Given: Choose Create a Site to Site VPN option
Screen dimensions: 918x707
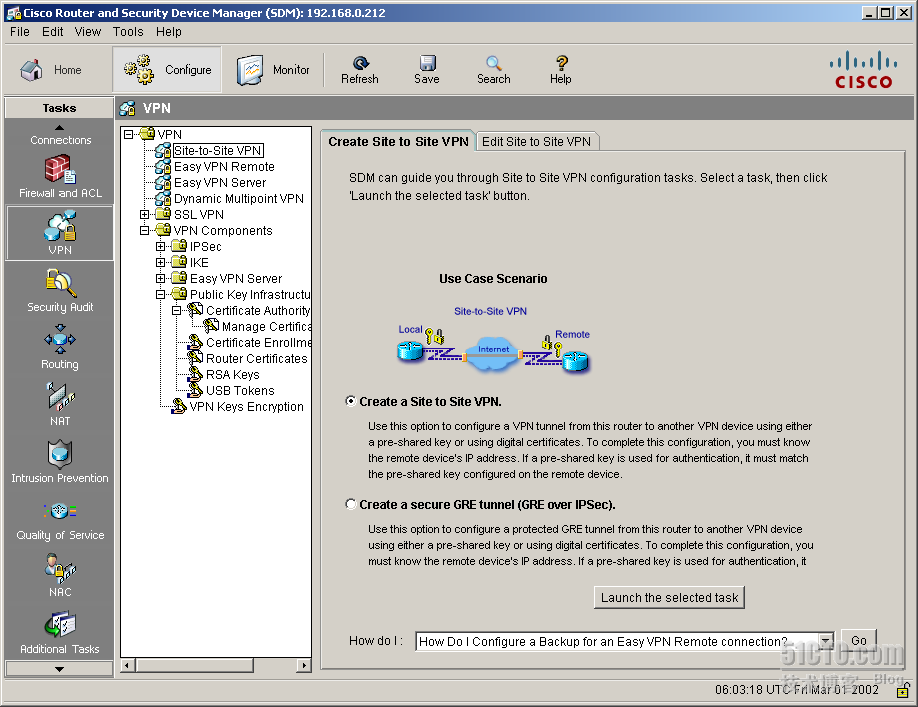Looking at the screenshot, I should [x=351, y=401].
